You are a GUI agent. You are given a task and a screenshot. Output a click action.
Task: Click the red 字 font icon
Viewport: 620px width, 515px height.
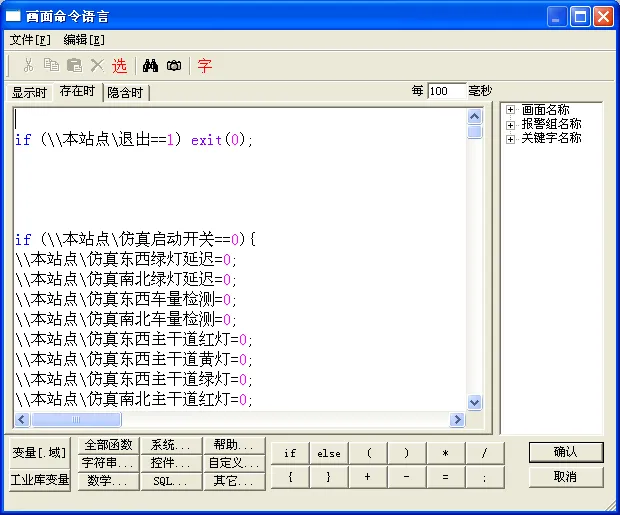click(x=205, y=65)
